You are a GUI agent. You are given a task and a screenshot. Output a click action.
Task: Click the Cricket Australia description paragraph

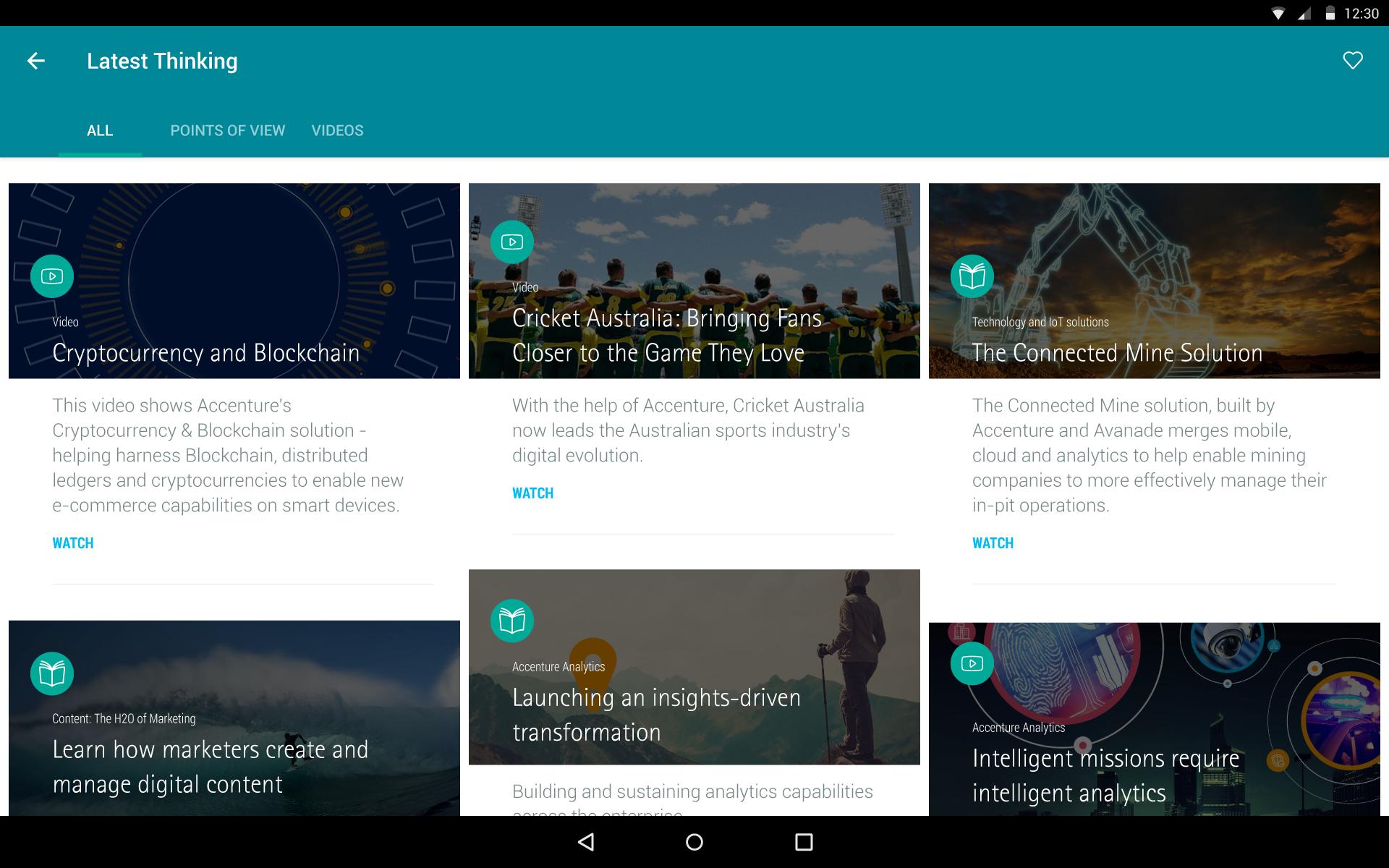pyautogui.click(x=688, y=430)
